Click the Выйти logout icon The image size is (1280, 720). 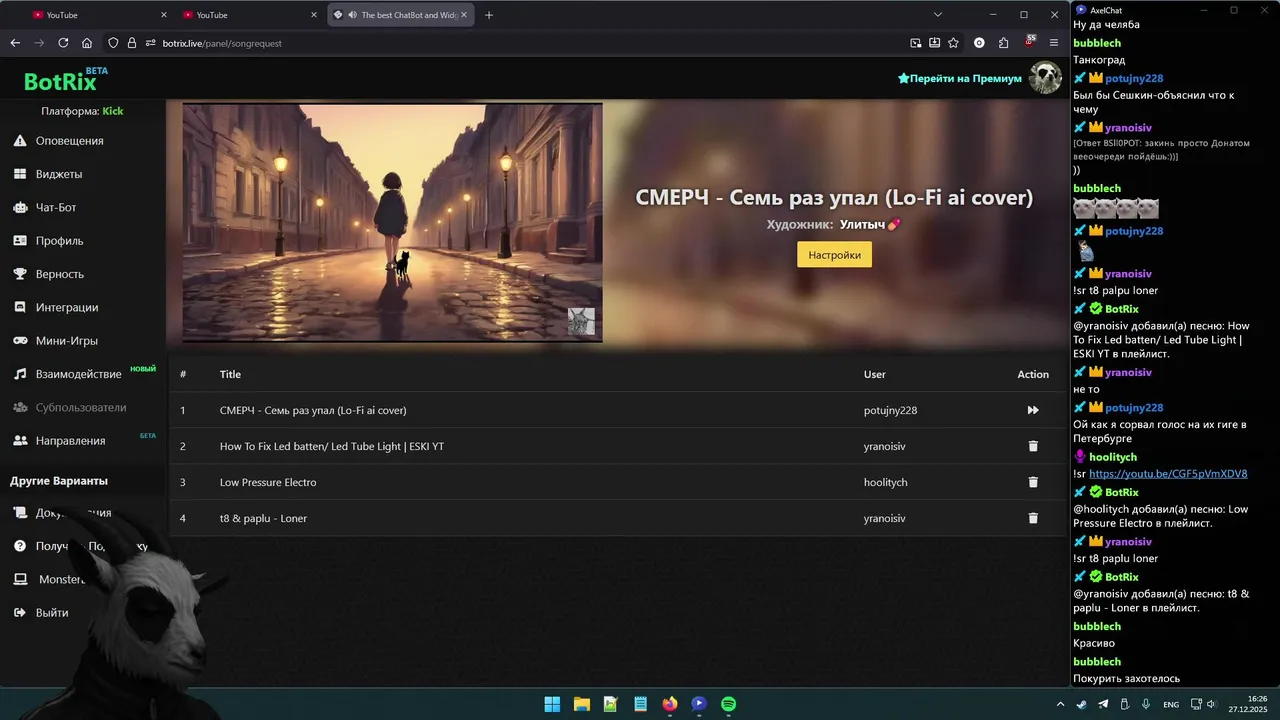coord(19,613)
